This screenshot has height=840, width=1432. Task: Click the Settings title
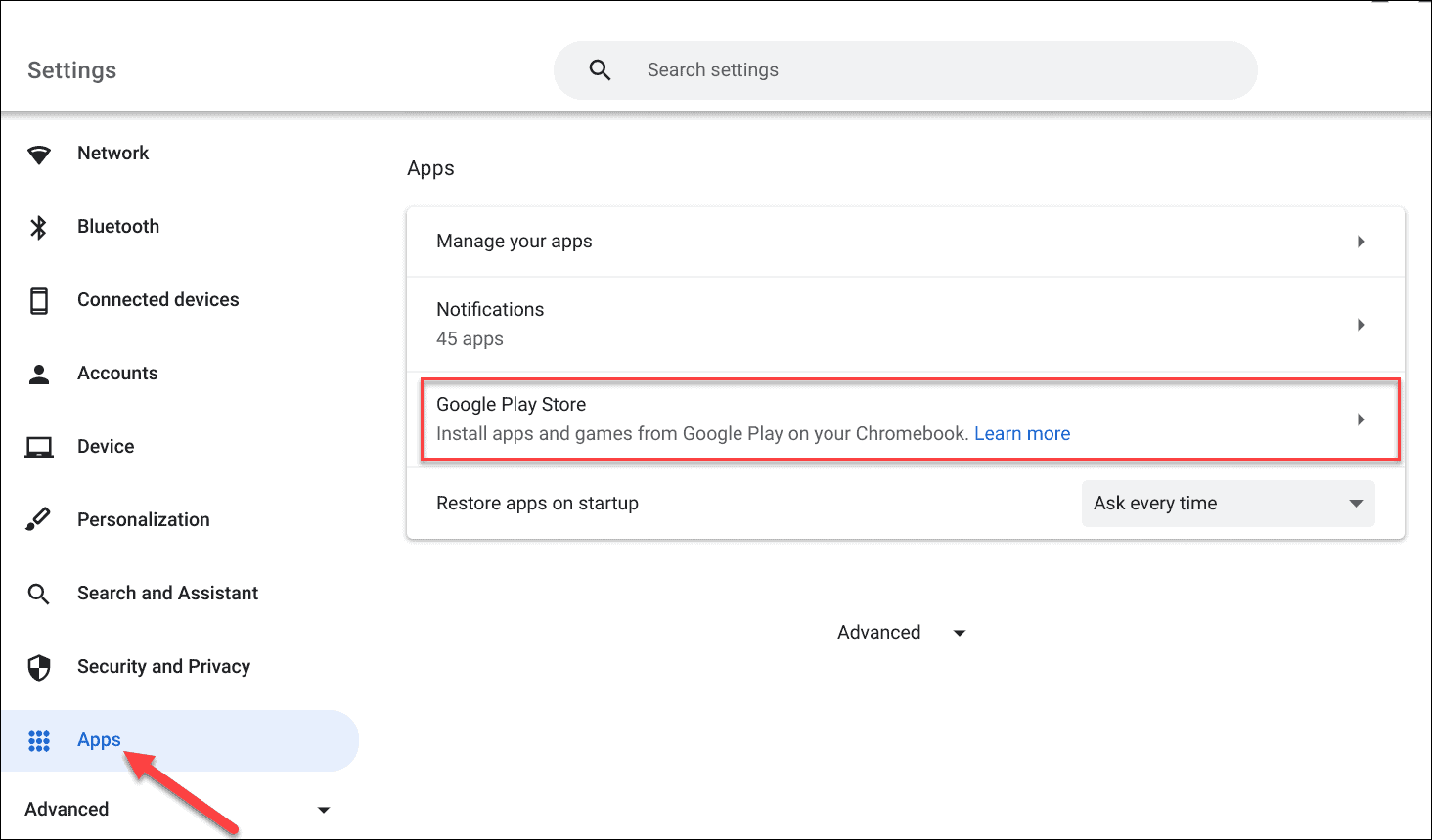(72, 70)
